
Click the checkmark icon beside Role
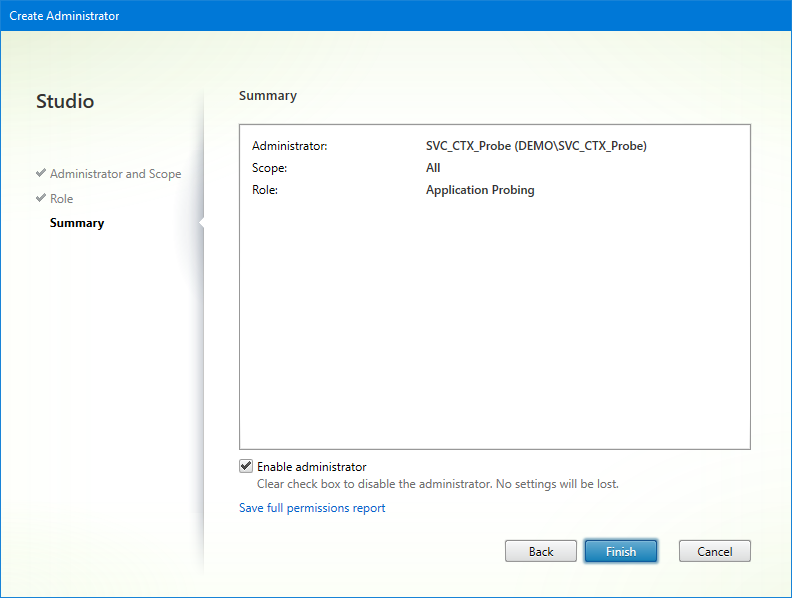click(x=41, y=198)
